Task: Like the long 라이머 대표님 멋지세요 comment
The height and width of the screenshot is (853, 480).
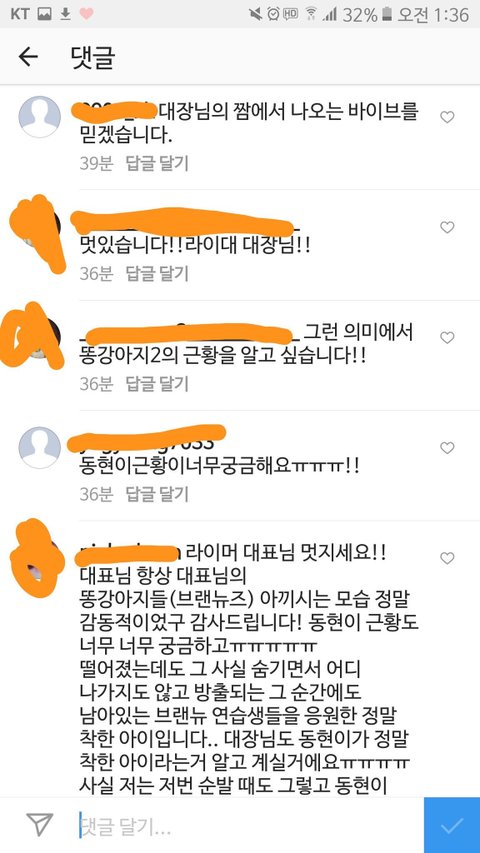Action: [447, 558]
